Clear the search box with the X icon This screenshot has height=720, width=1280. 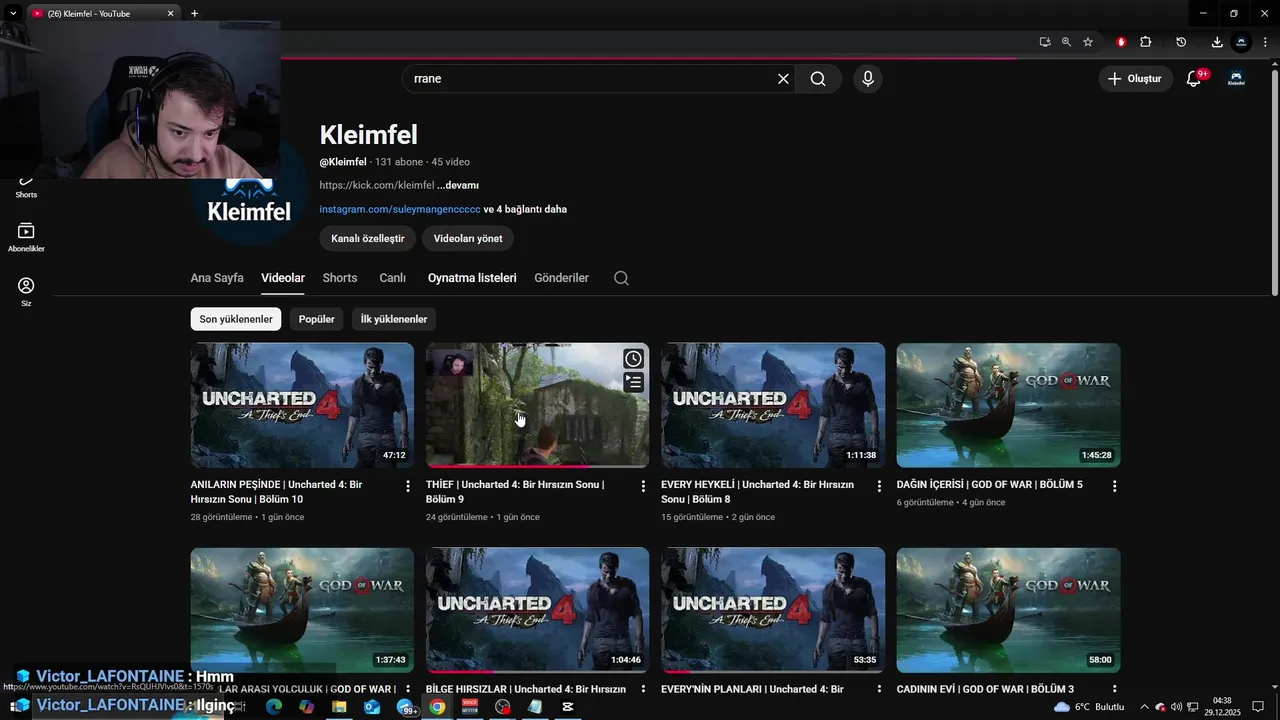click(x=783, y=79)
